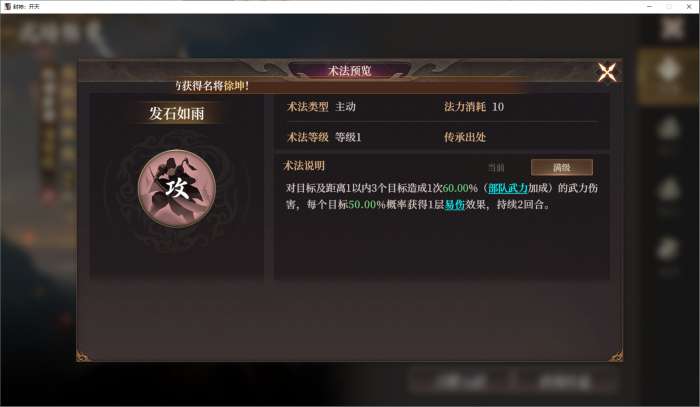Click the scrolling 获得名将徐坤 announcement
Image resolution: width=700 pixels, height=407 pixels.
click(x=213, y=86)
